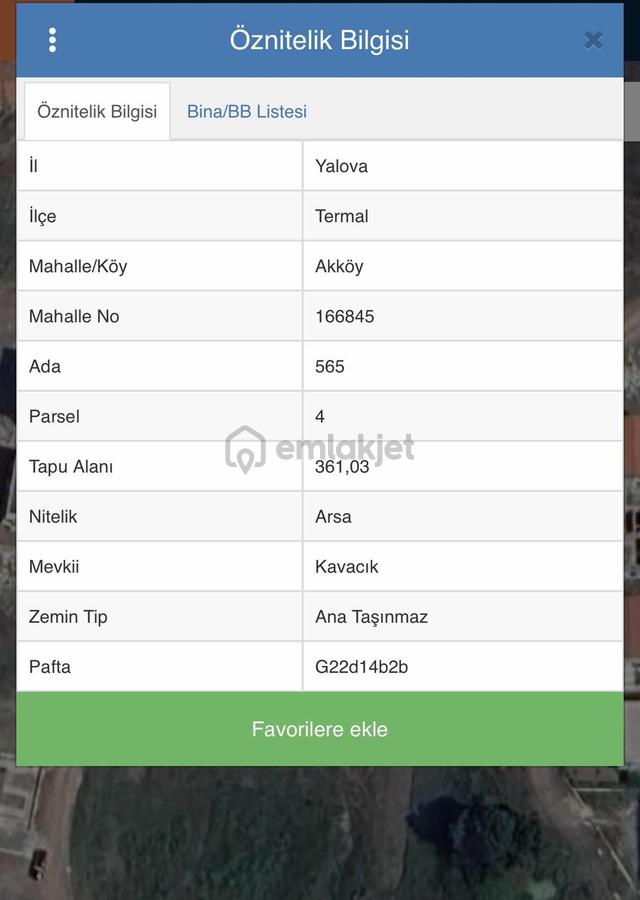
Task: Select the Yalova province value
Action: 342,166
